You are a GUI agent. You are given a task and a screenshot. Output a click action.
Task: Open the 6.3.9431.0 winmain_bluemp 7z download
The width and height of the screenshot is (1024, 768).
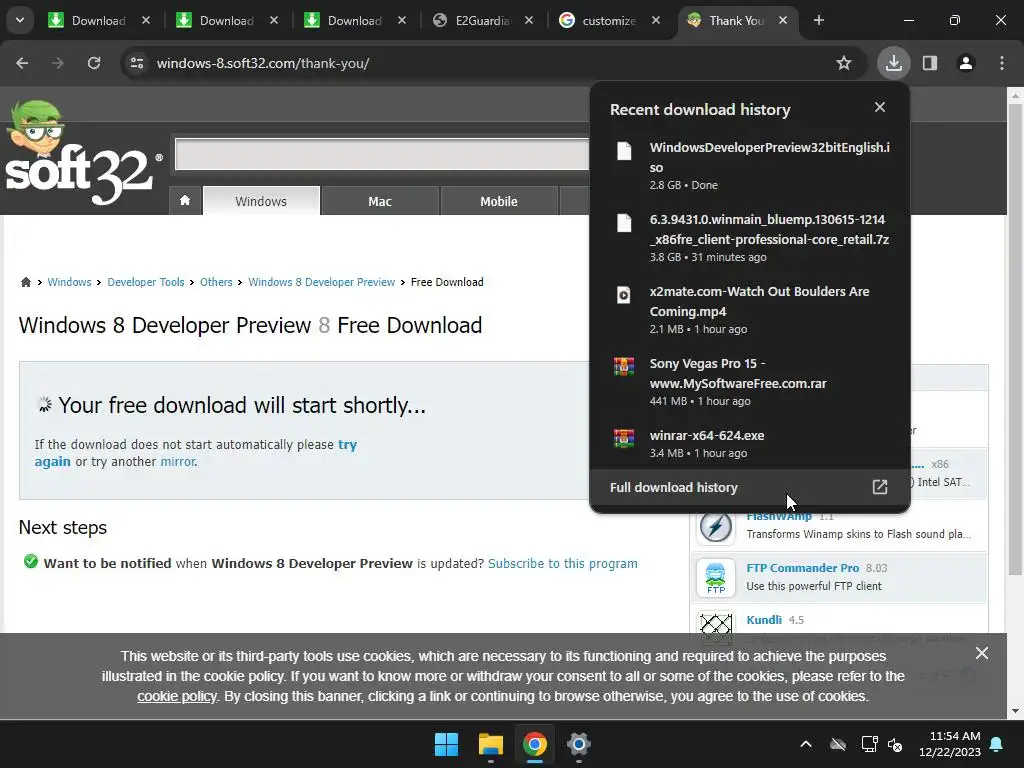pyautogui.click(x=750, y=238)
